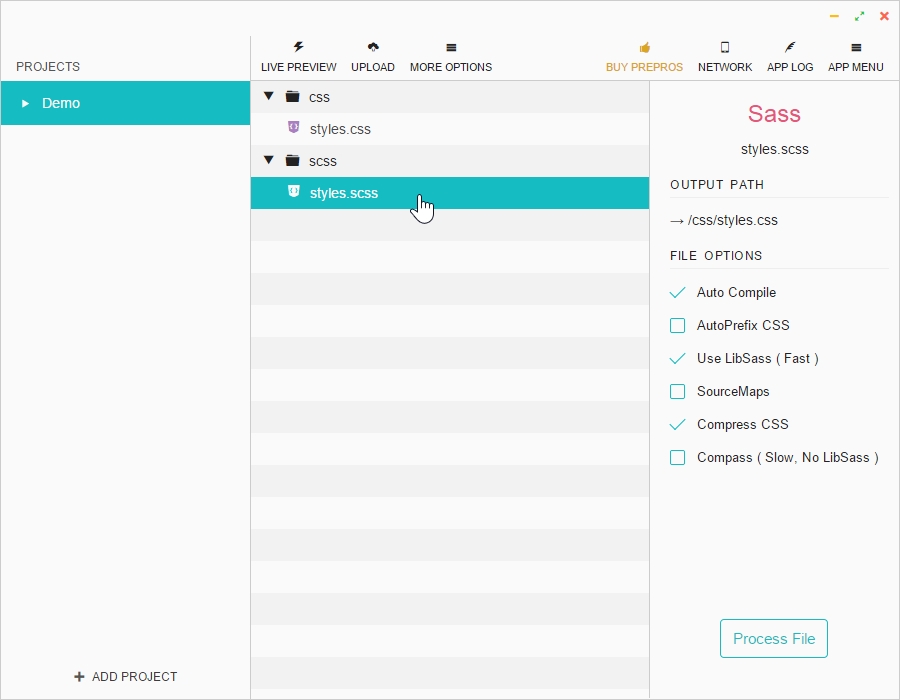The height and width of the screenshot is (700, 900).
Task: Disable Compress CSS
Action: pyautogui.click(x=678, y=424)
